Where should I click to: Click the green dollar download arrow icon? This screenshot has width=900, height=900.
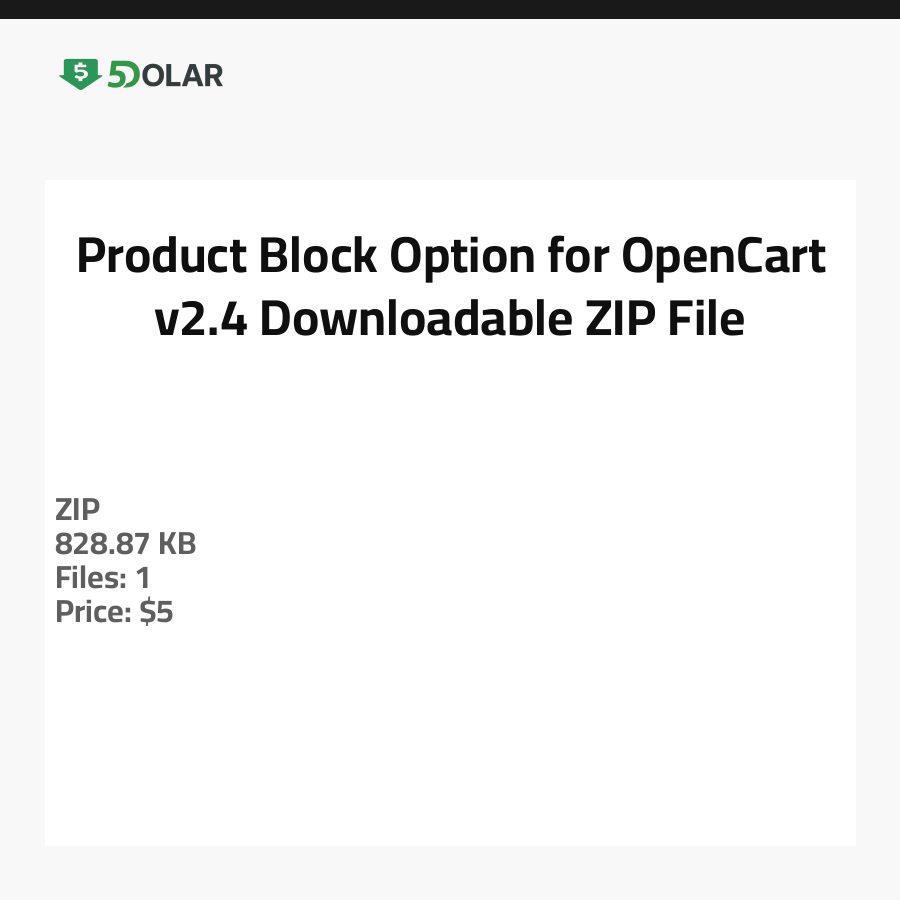pyautogui.click(x=80, y=74)
